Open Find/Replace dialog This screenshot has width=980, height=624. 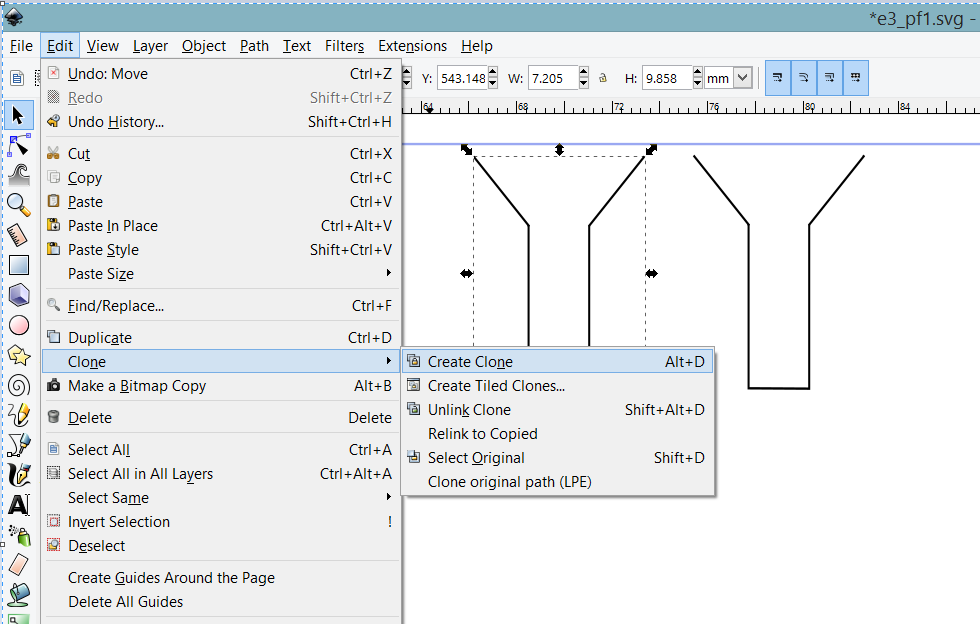click(221, 306)
